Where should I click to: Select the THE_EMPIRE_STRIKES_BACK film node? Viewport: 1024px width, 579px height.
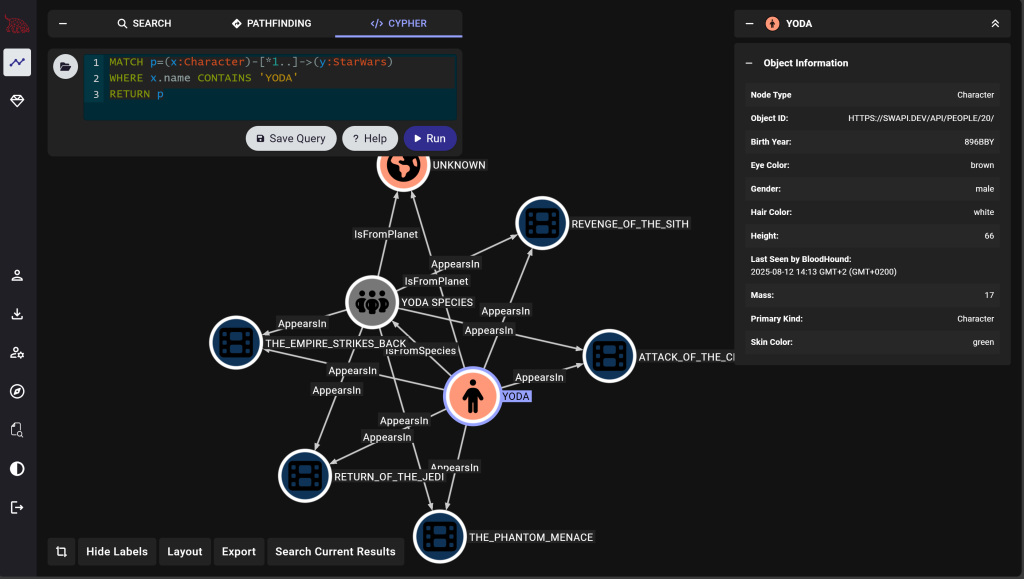(236, 343)
